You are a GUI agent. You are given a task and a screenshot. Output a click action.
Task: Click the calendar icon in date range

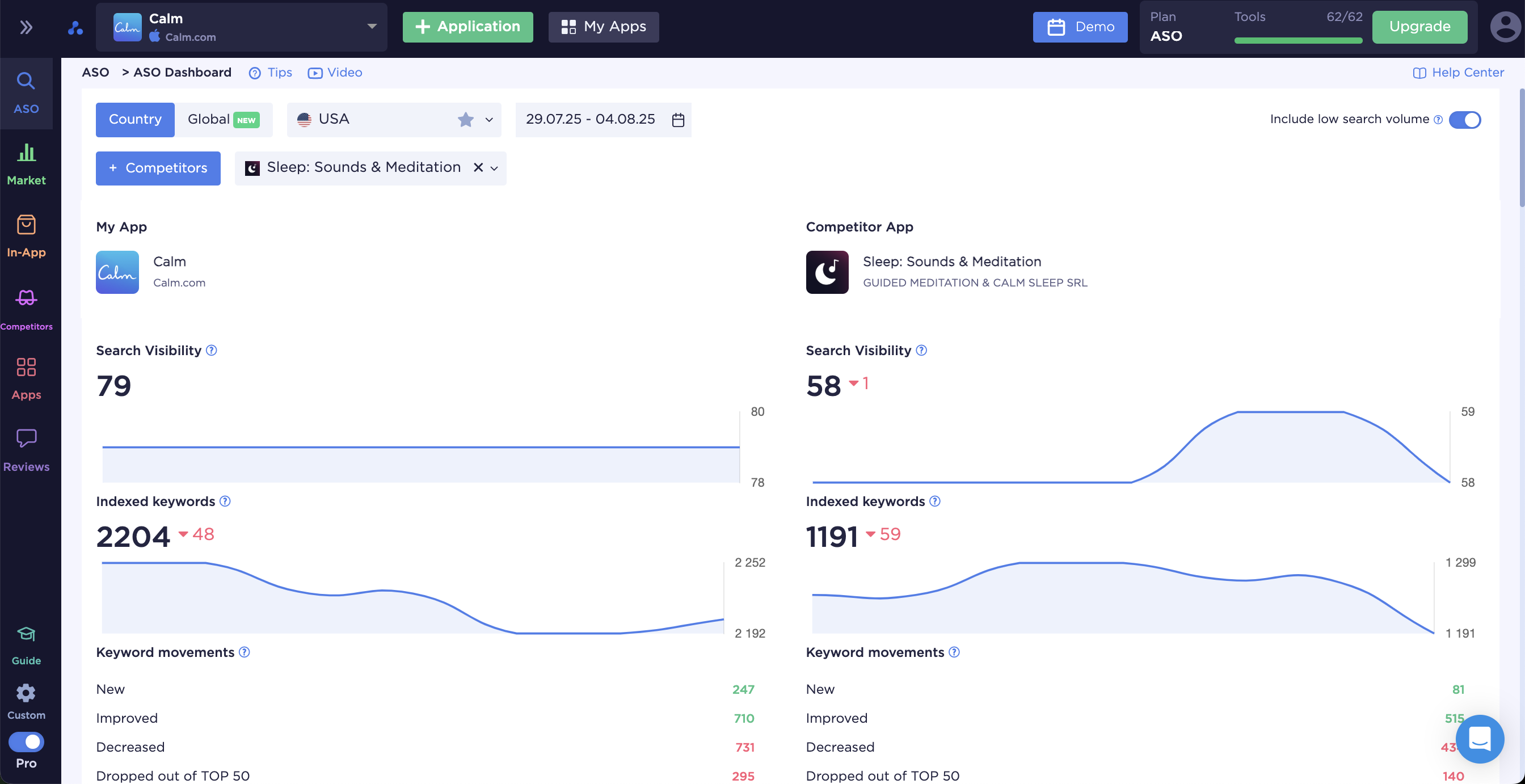(x=679, y=120)
